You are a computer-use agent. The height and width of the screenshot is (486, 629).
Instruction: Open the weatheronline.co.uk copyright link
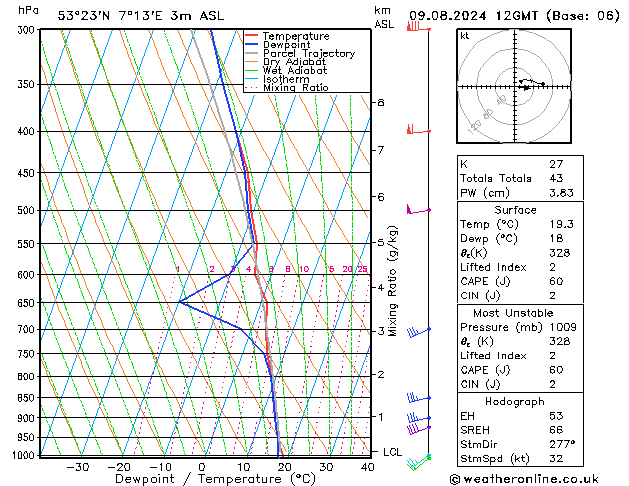pos(524,479)
